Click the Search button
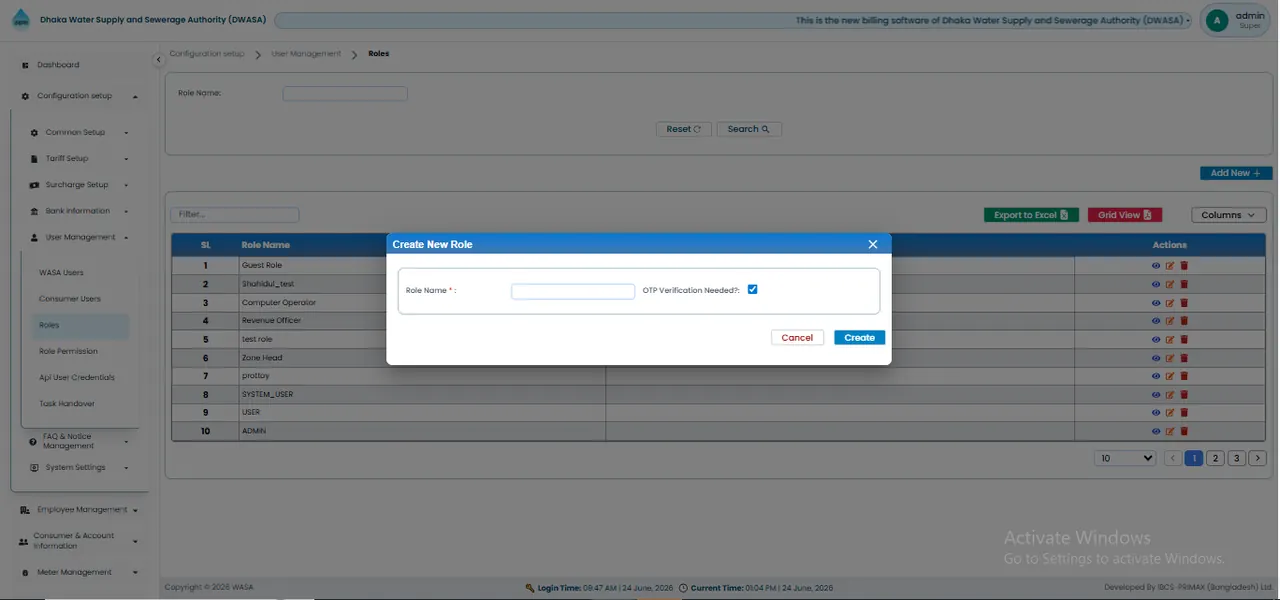1280x600 pixels. click(749, 129)
